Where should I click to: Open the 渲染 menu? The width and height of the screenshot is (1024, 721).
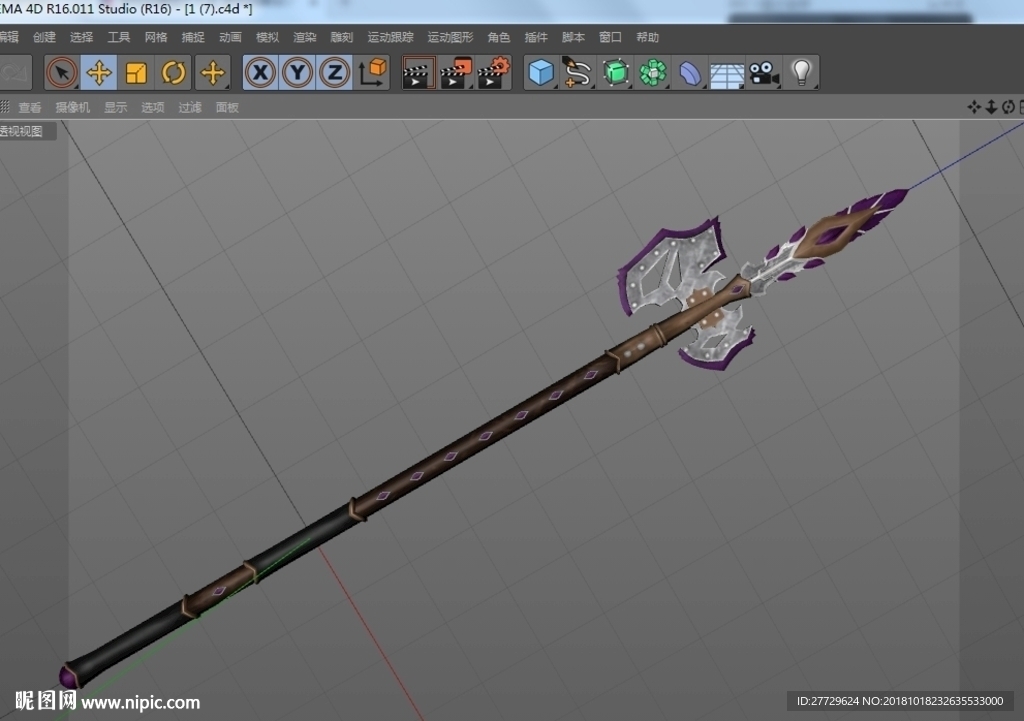[x=305, y=37]
